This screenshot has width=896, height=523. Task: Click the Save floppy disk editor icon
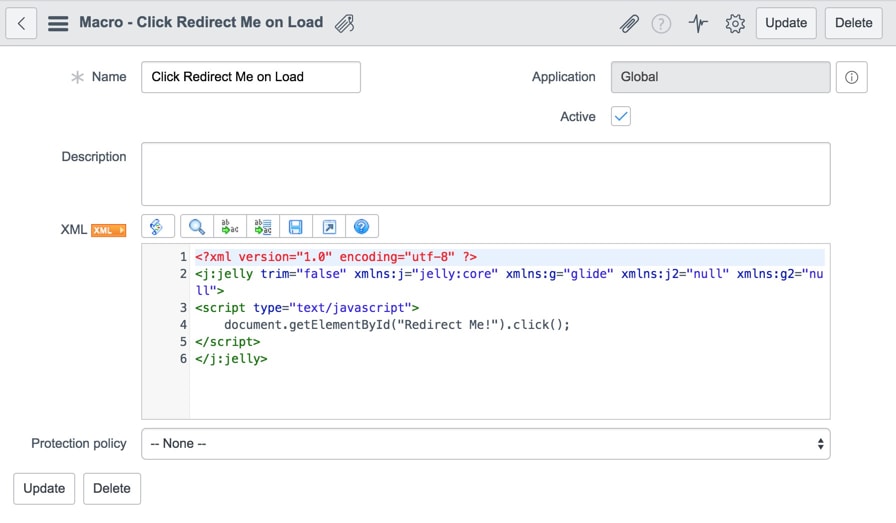(x=295, y=226)
